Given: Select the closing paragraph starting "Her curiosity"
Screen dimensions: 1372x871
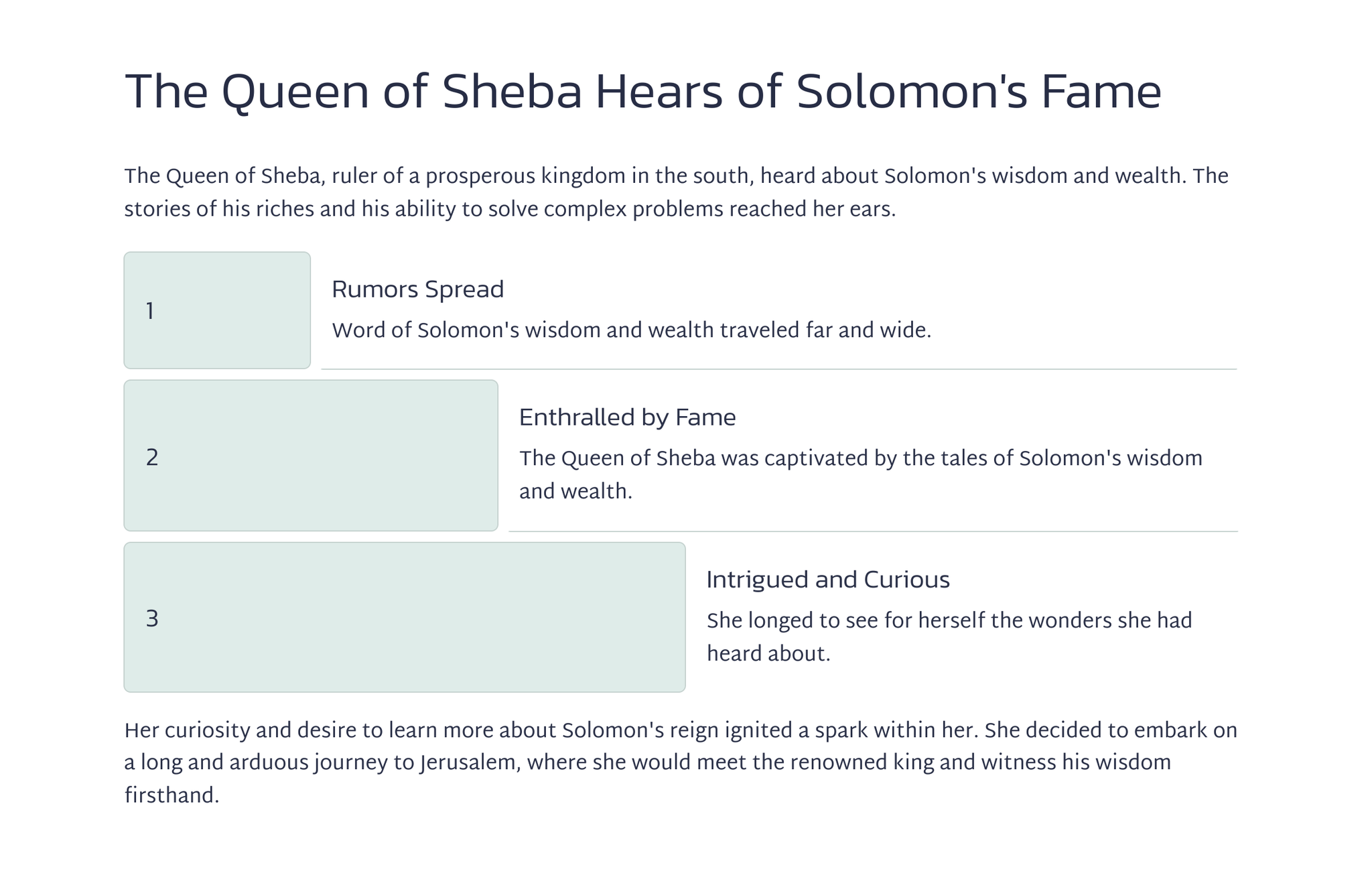Looking at the screenshot, I should pos(679,763).
